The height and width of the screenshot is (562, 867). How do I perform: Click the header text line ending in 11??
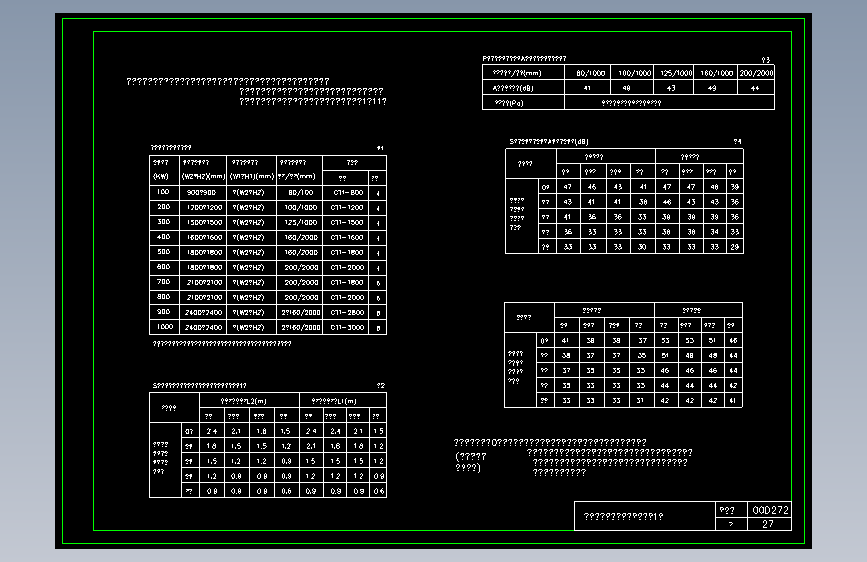coord(313,102)
